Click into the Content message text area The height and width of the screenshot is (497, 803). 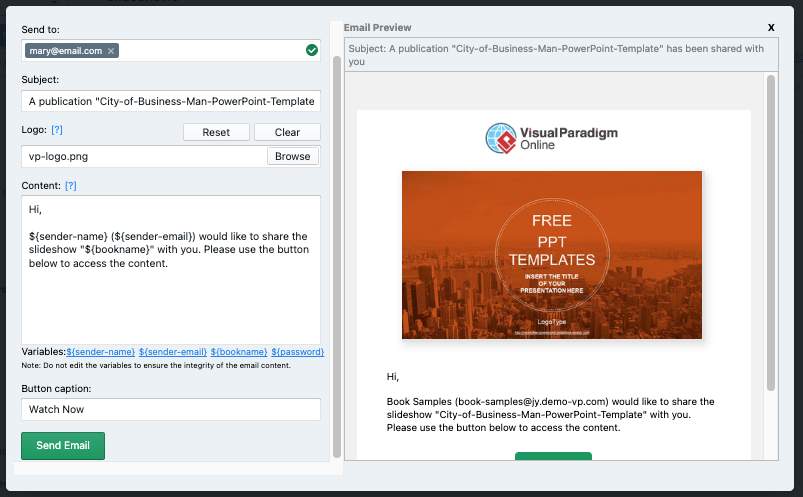point(170,300)
